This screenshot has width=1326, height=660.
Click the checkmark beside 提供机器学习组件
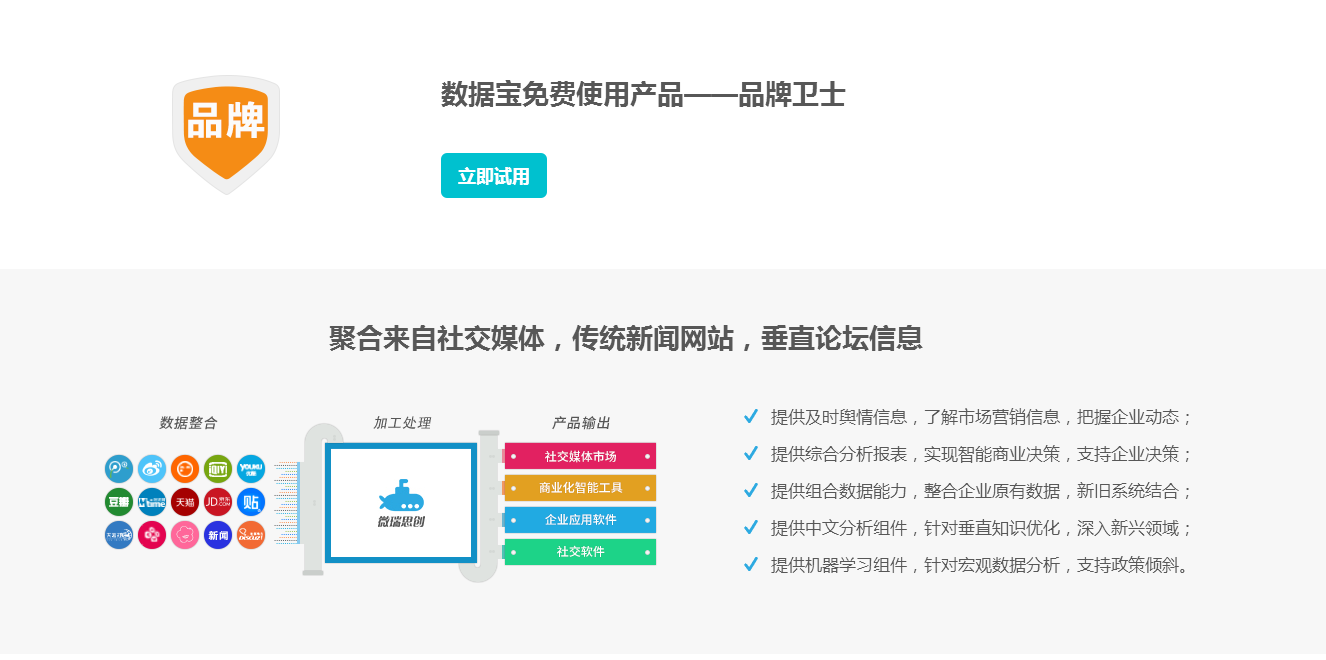click(751, 564)
